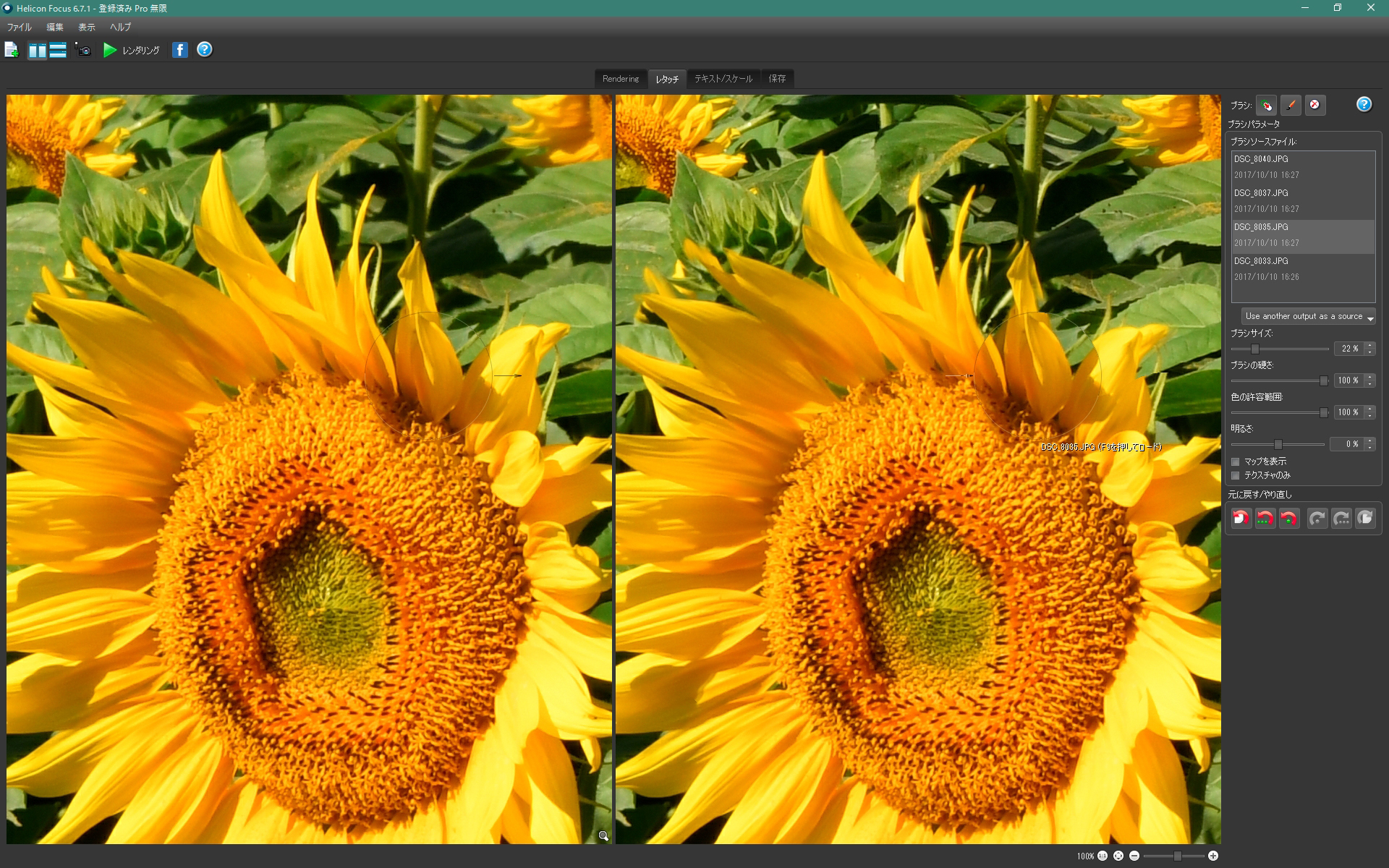
Task: Enable the テクスチャのみ checkbox
Action: [x=1236, y=475]
